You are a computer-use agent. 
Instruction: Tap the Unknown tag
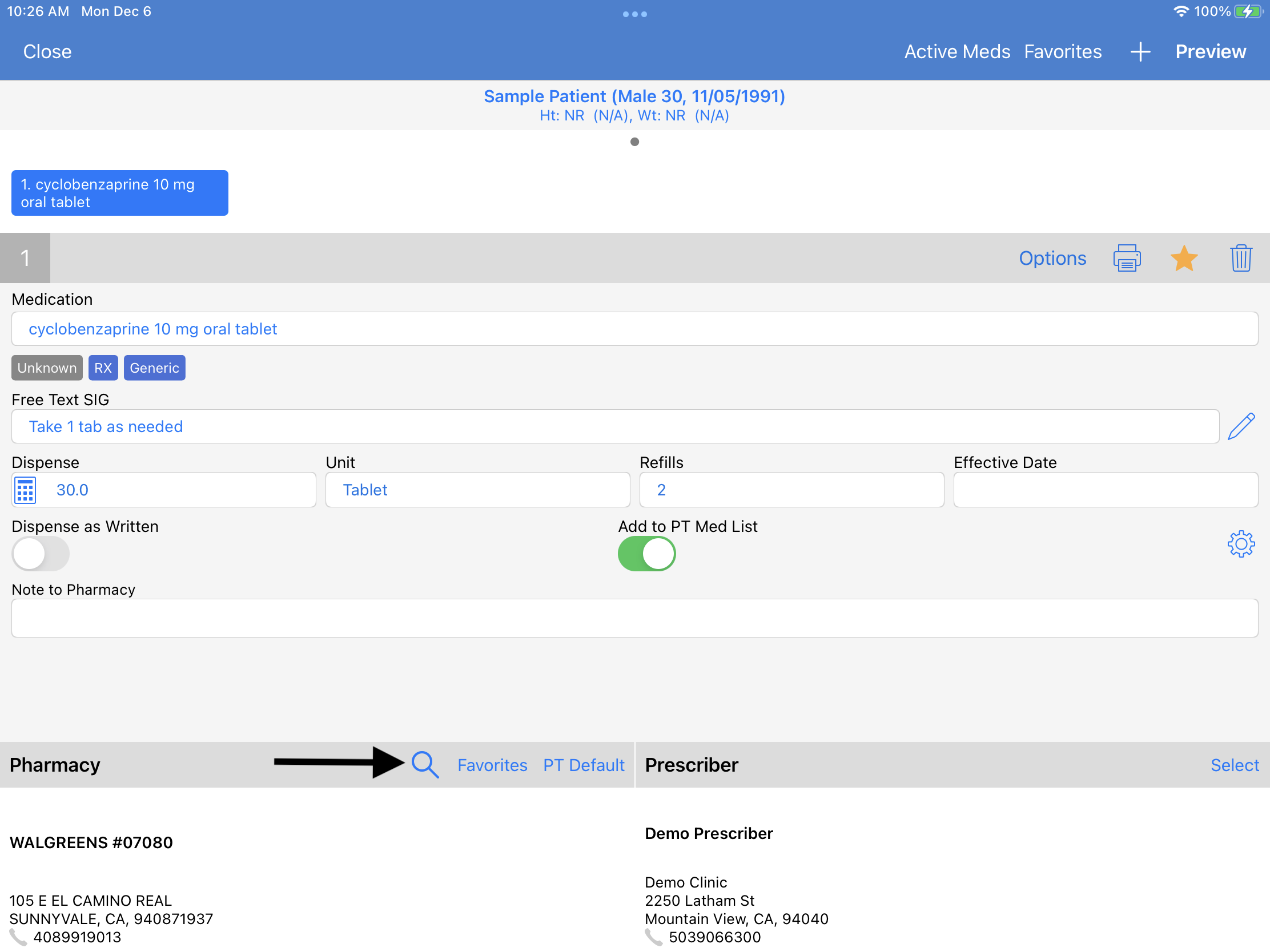click(x=47, y=368)
